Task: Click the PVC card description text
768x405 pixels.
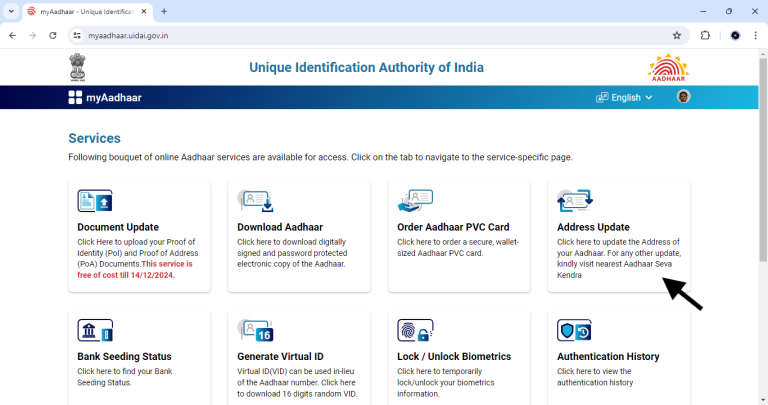Action: click(x=458, y=247)
